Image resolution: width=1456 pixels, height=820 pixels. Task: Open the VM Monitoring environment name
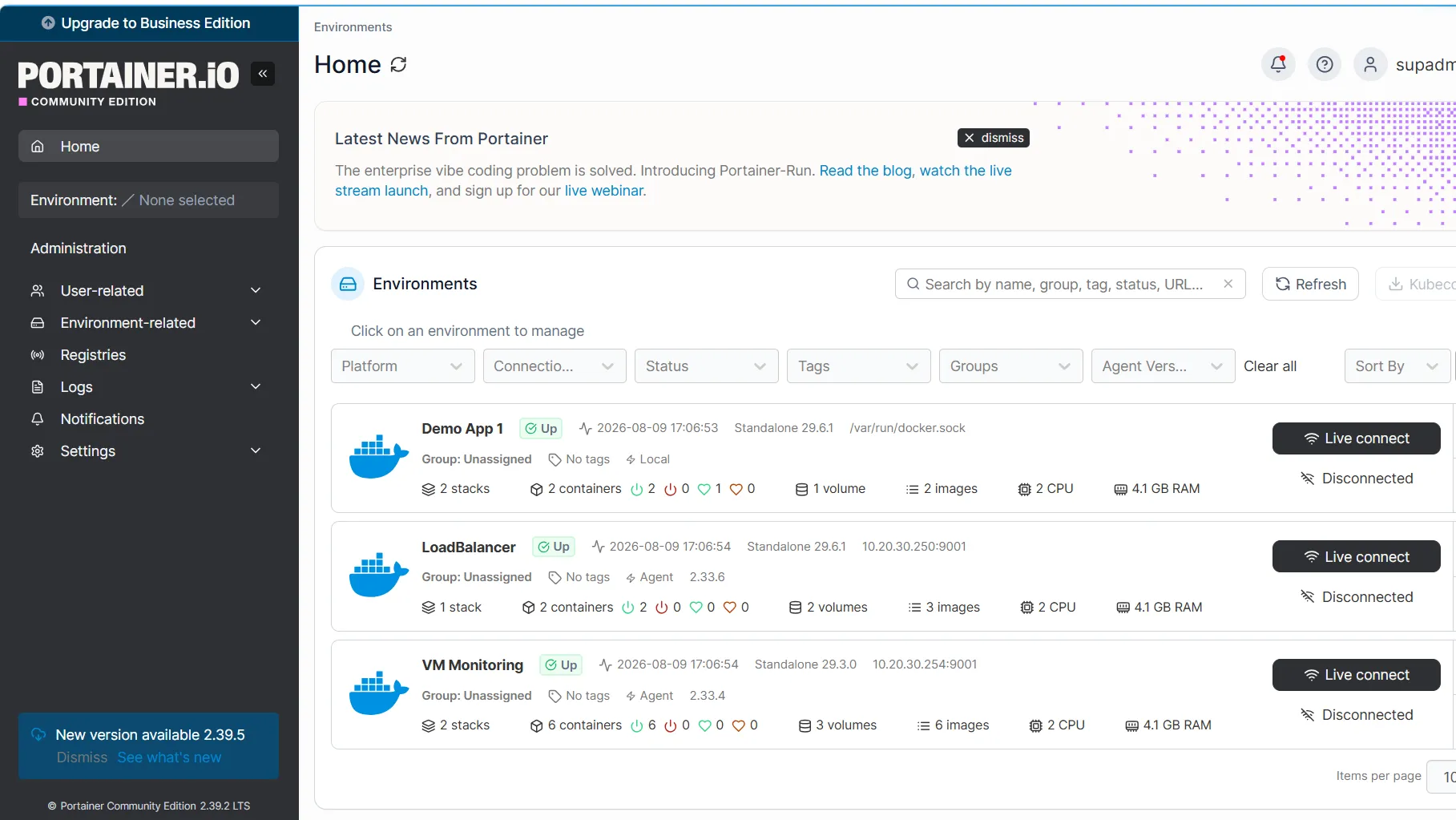473,665
